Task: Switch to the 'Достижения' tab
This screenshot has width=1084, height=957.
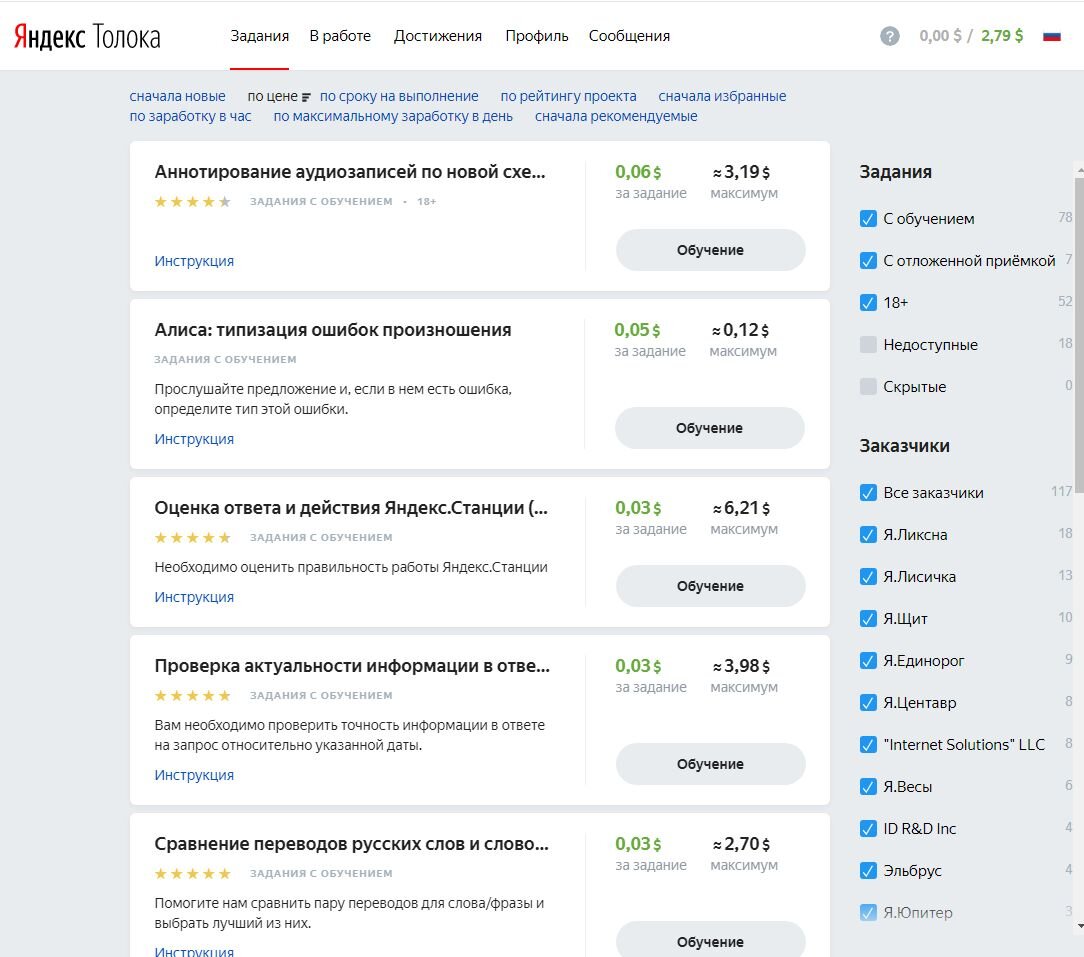Action: (438, 36)
